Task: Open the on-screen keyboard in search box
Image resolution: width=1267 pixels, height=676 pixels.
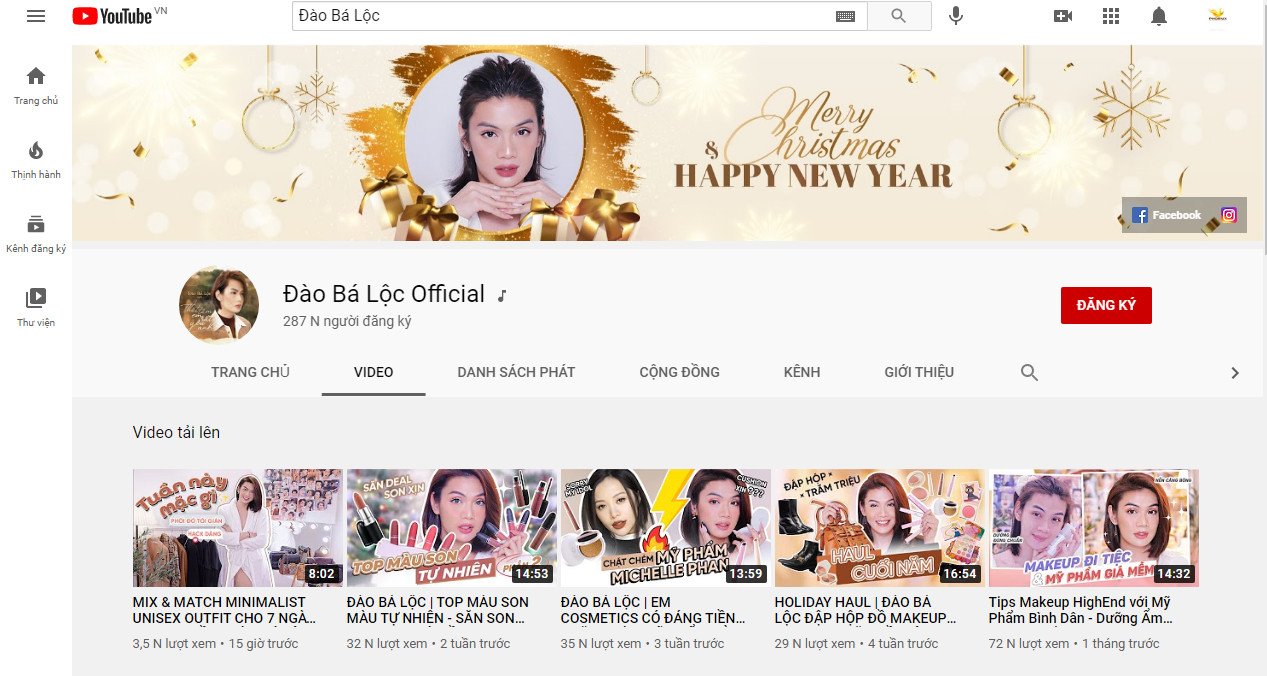Action: coord(845,16)
